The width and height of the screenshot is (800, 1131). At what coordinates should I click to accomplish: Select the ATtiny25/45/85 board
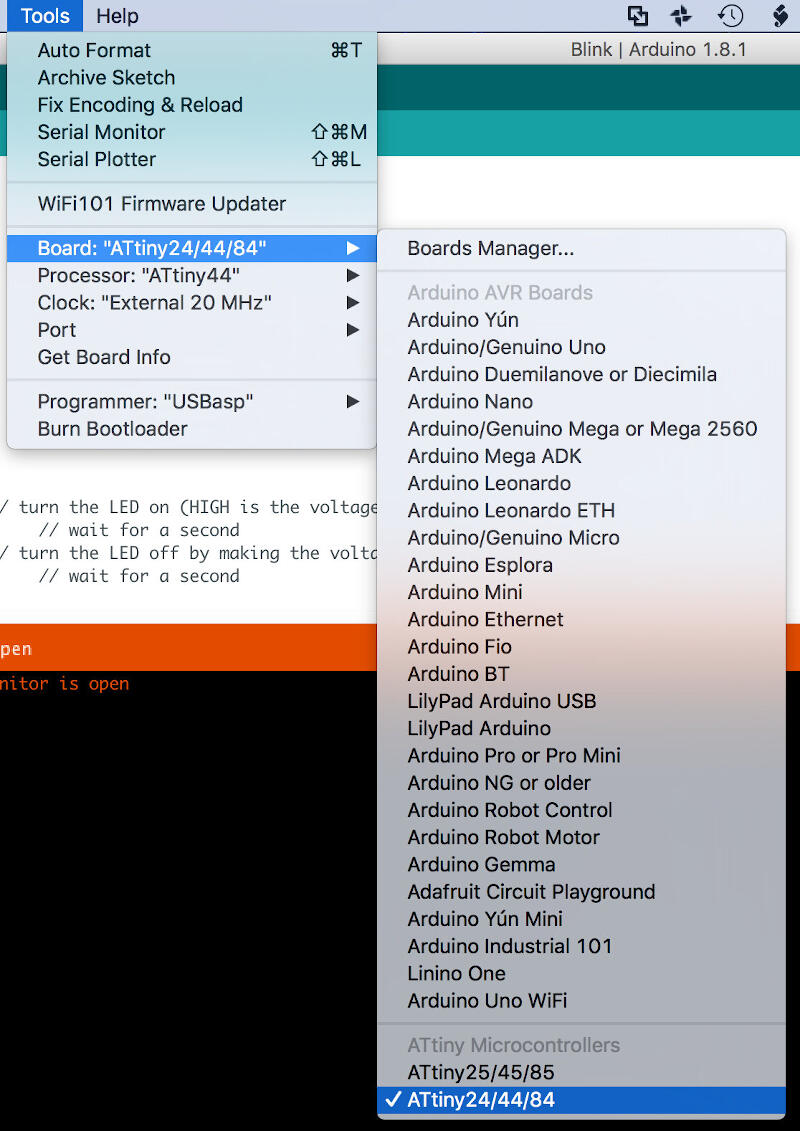pyautogui.click(x=581, y=1073)
